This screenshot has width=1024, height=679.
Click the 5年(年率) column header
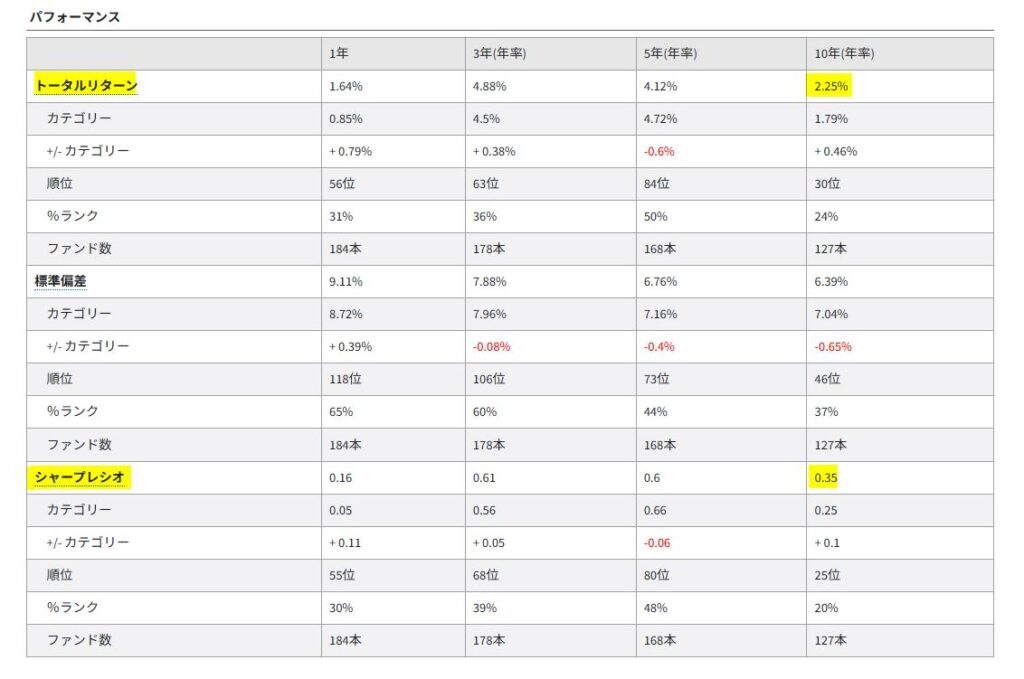coord(670,54)
